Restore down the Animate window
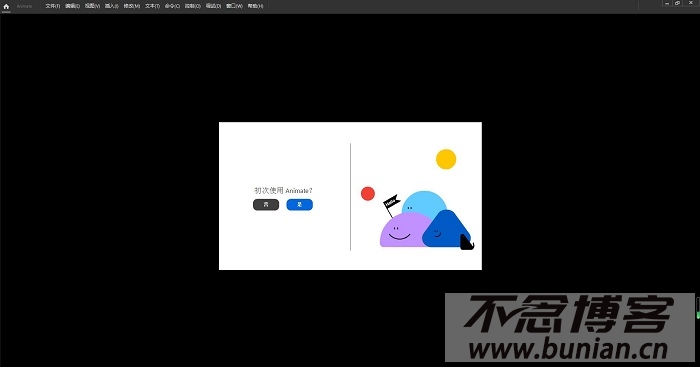 (x=678, y=3)
